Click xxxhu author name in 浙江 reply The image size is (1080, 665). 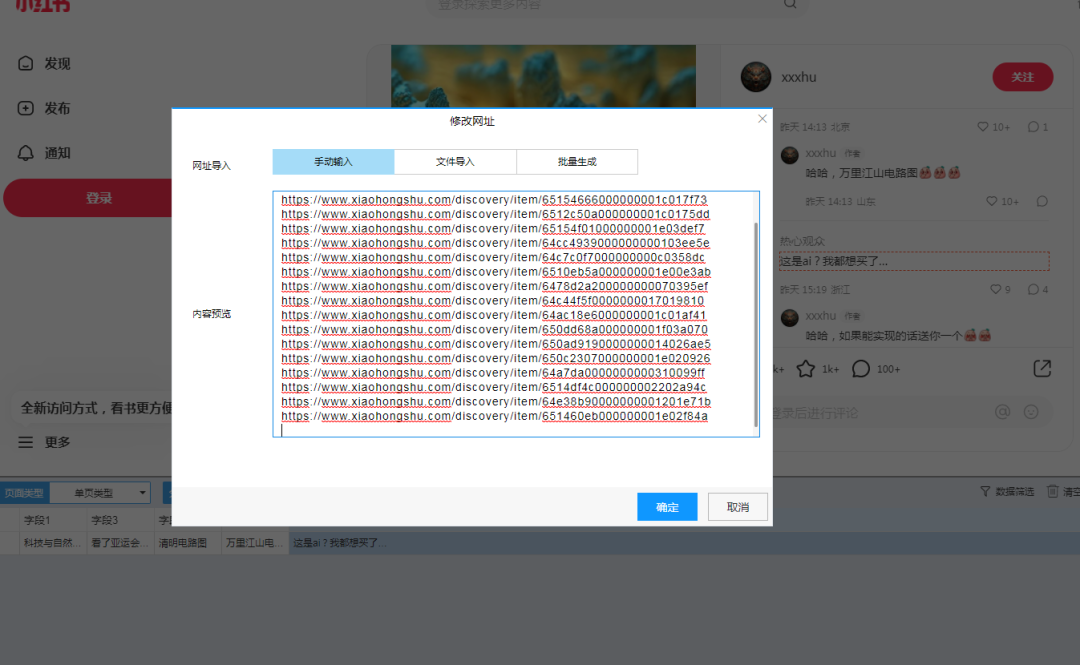820,316
